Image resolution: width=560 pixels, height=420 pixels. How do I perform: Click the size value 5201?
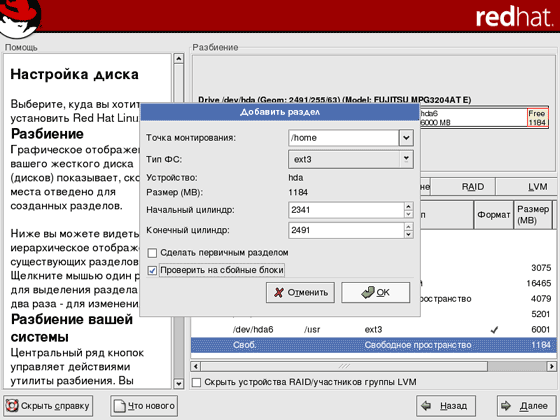click(x=541, y=314)
